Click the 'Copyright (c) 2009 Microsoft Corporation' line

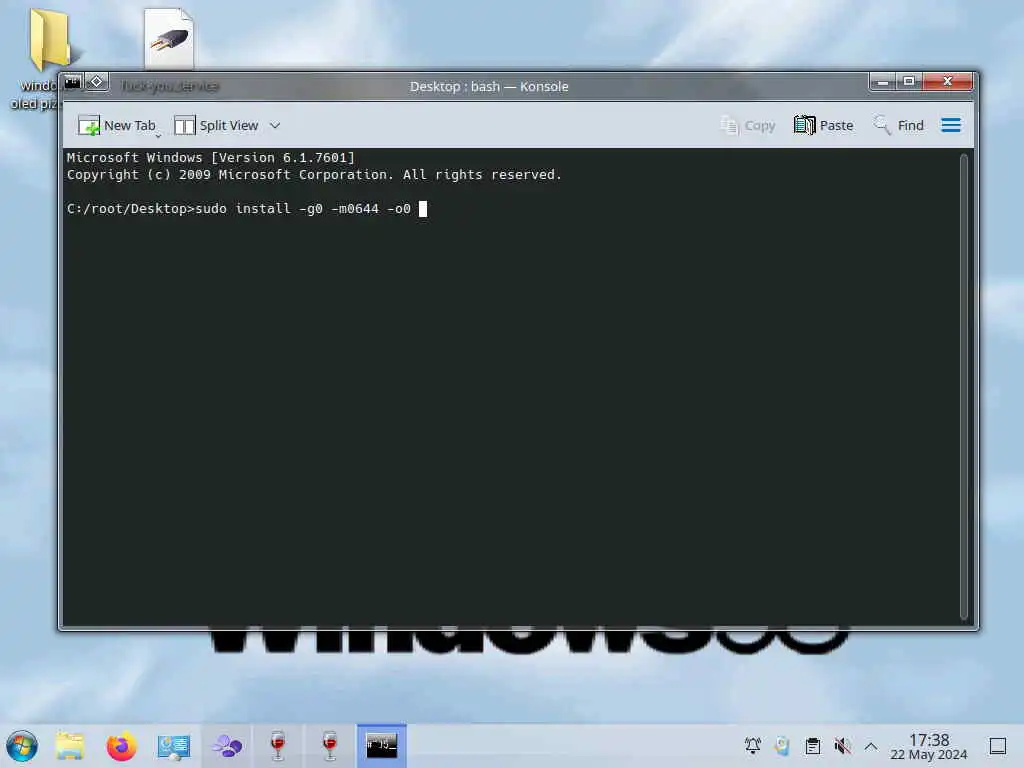pyautogui.click(x=314, y=174)
